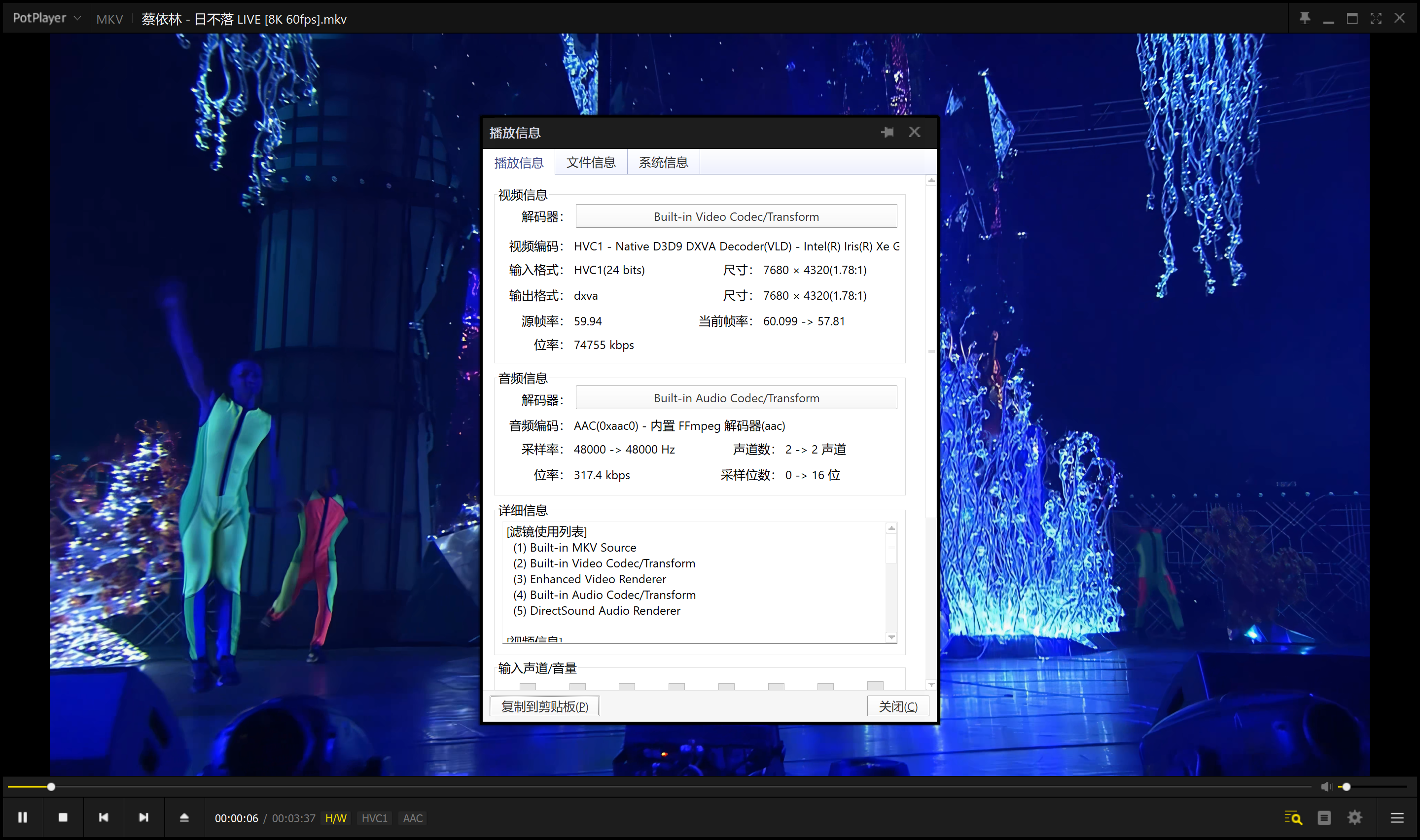Screen dimensions: 1420x840
Task: Click the total duration 00:03:37 display
Action: pos(294,818)
